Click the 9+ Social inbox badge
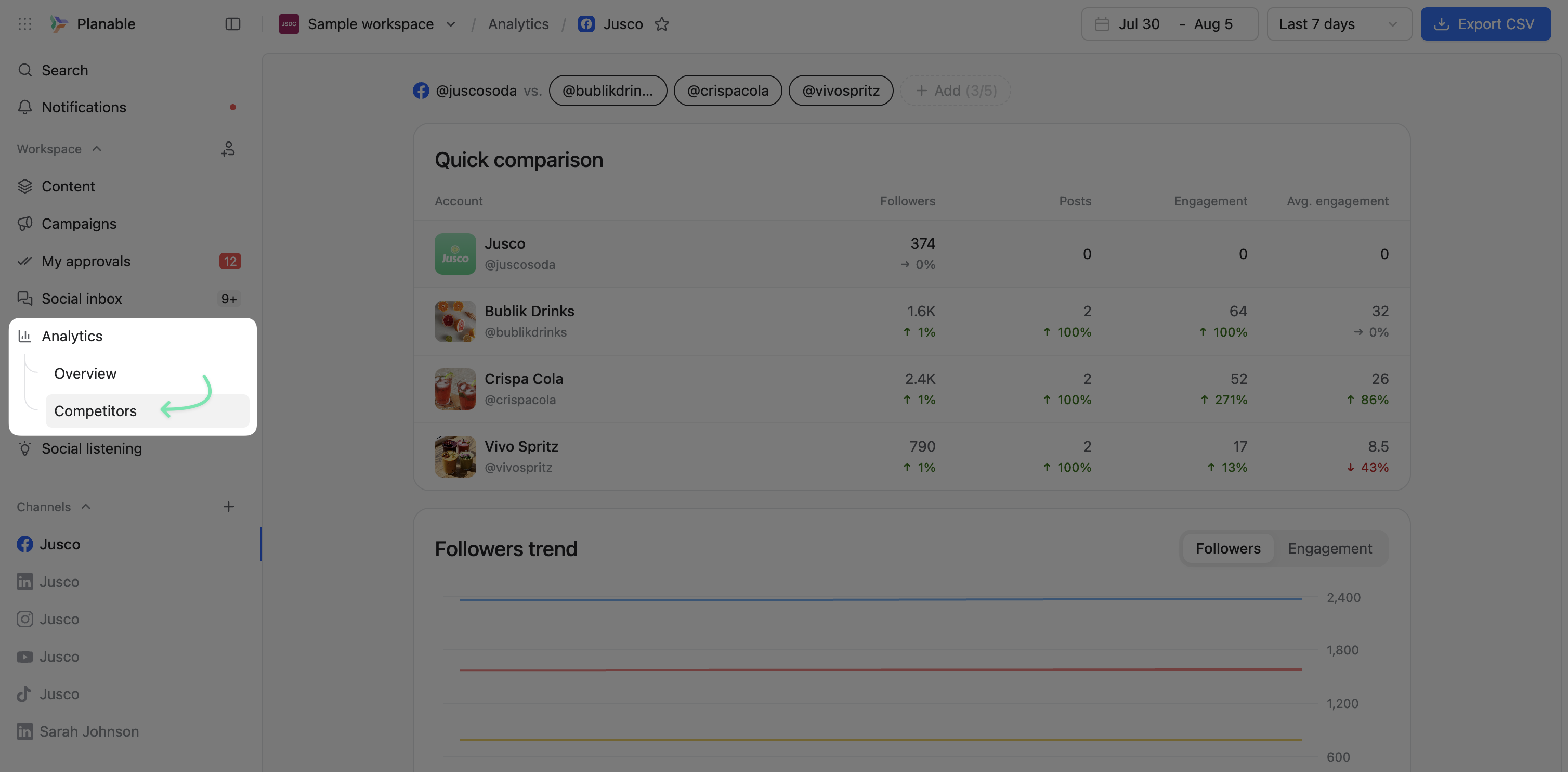 (229, 298)
